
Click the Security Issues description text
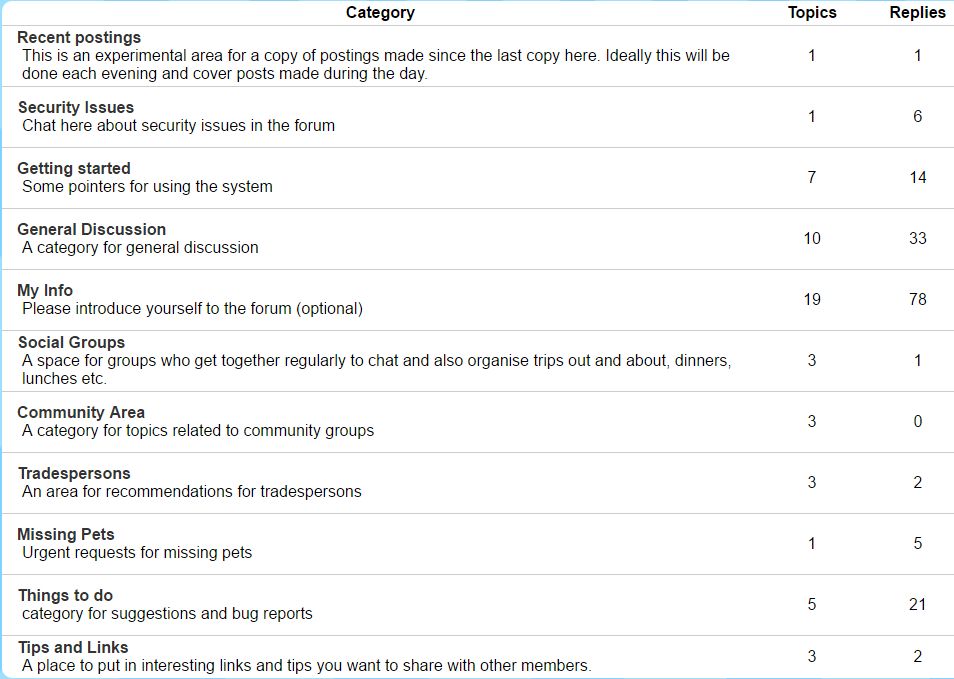pyautogui.click(x=178, y=126)
